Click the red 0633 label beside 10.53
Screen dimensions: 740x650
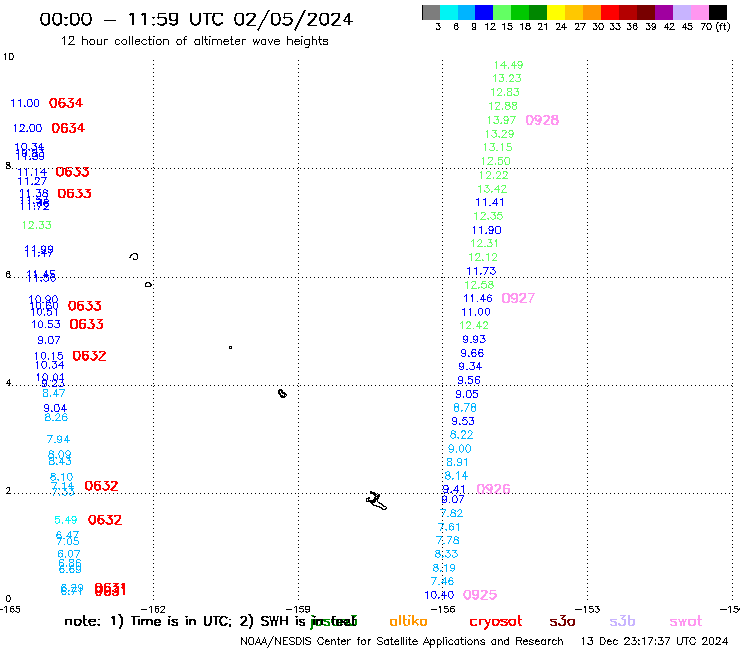click(86, 324)
